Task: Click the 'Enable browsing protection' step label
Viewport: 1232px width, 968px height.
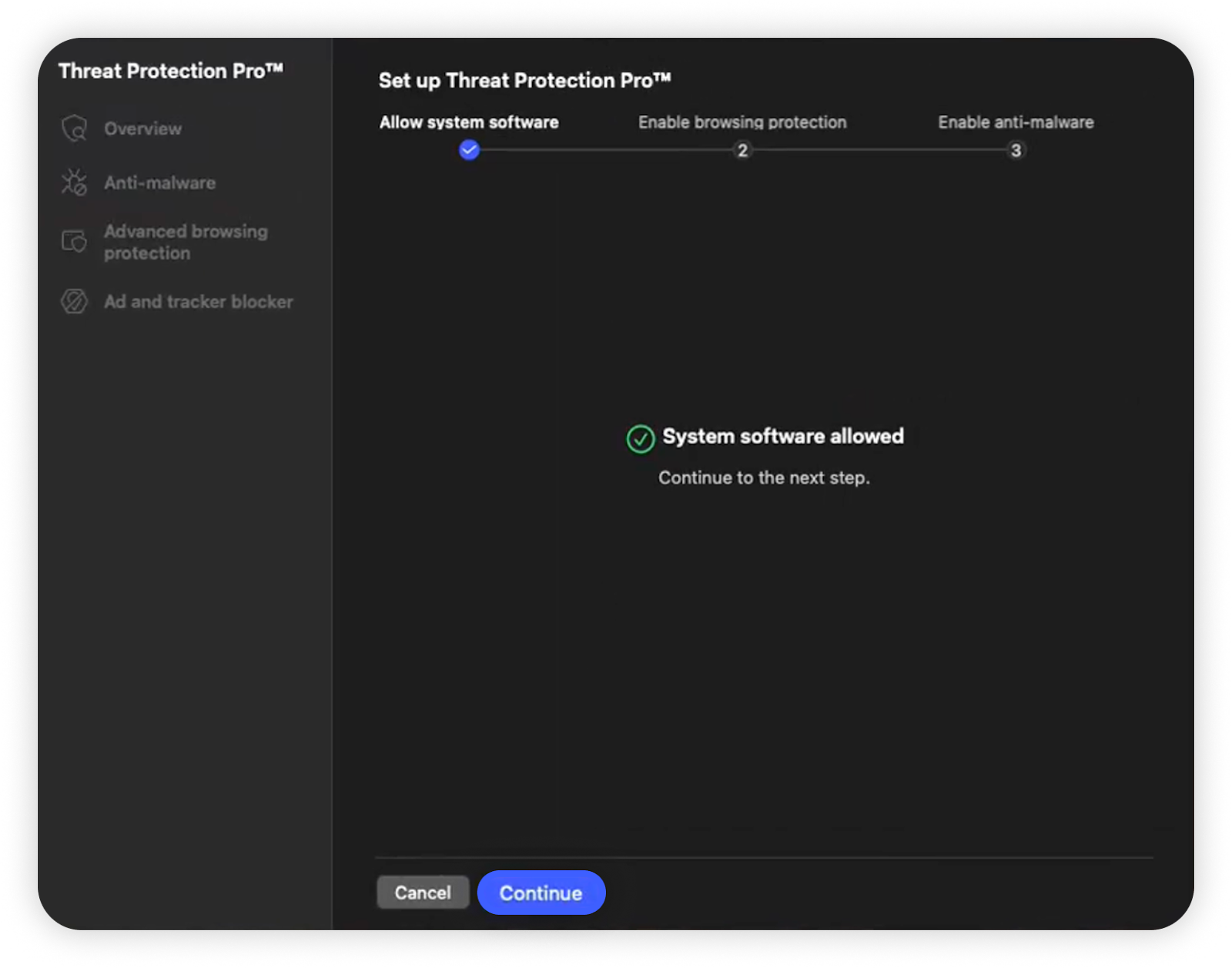Action: point(742,122)
